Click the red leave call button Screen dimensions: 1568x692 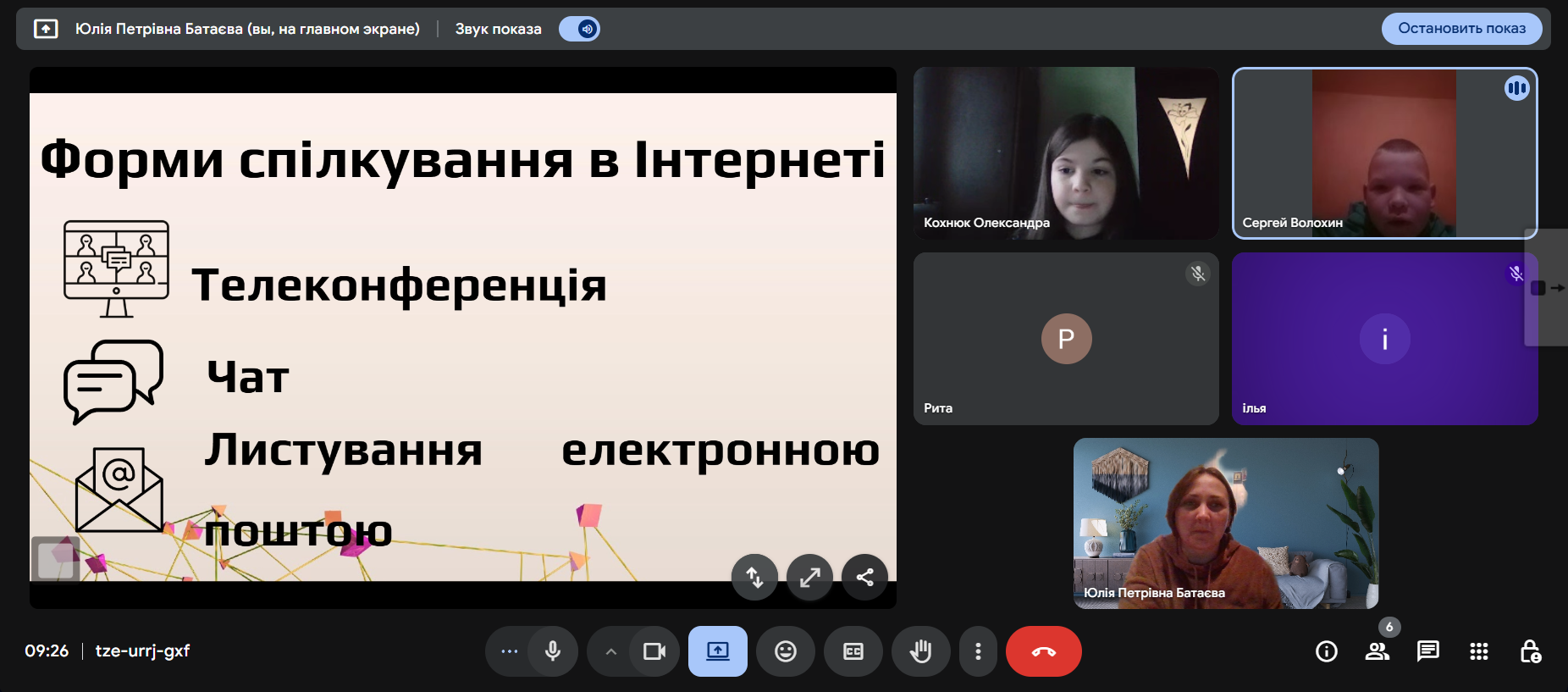[x=1043, y=651]
